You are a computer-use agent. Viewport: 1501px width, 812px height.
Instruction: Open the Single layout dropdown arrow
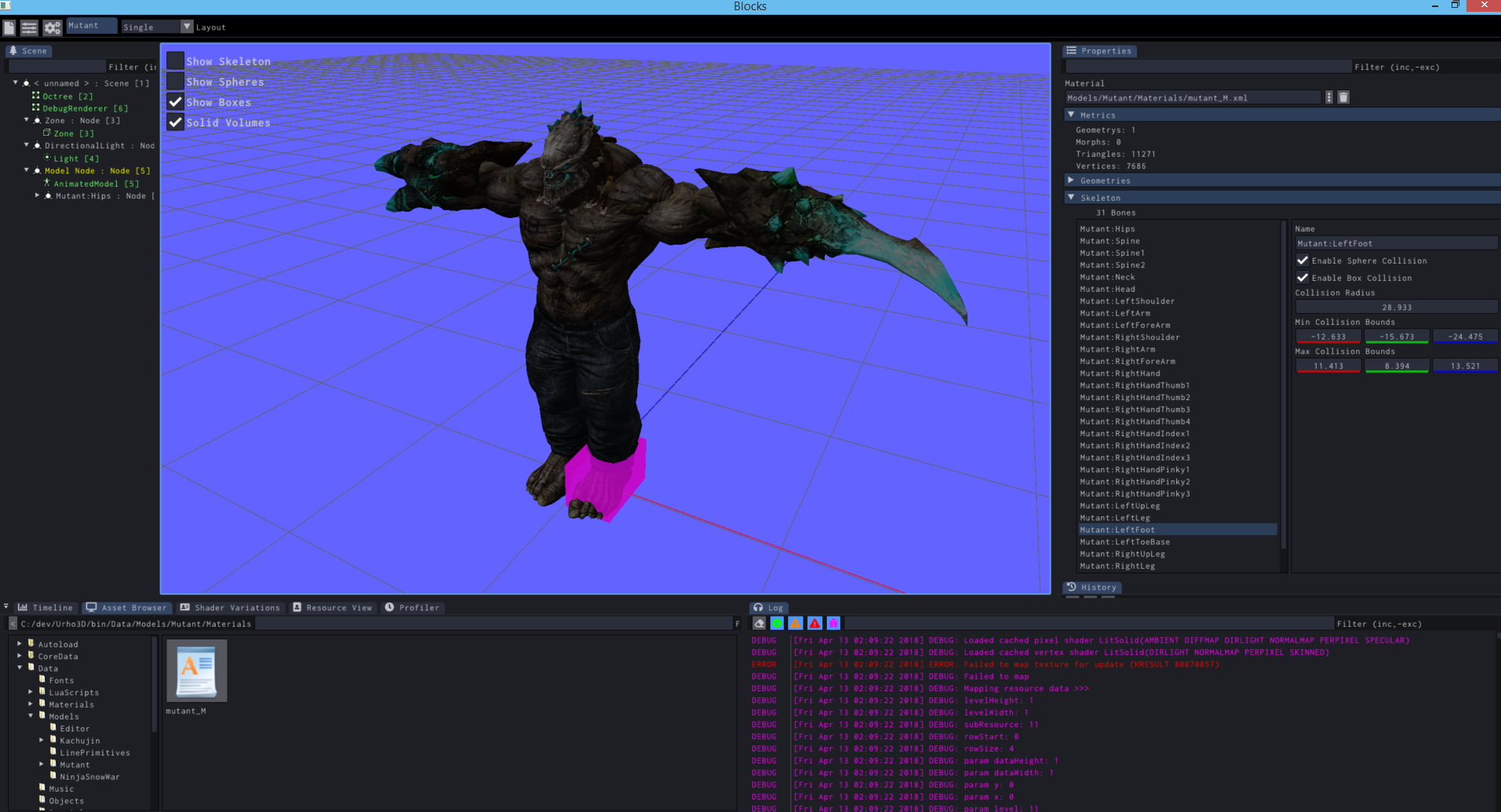point(187,27)
